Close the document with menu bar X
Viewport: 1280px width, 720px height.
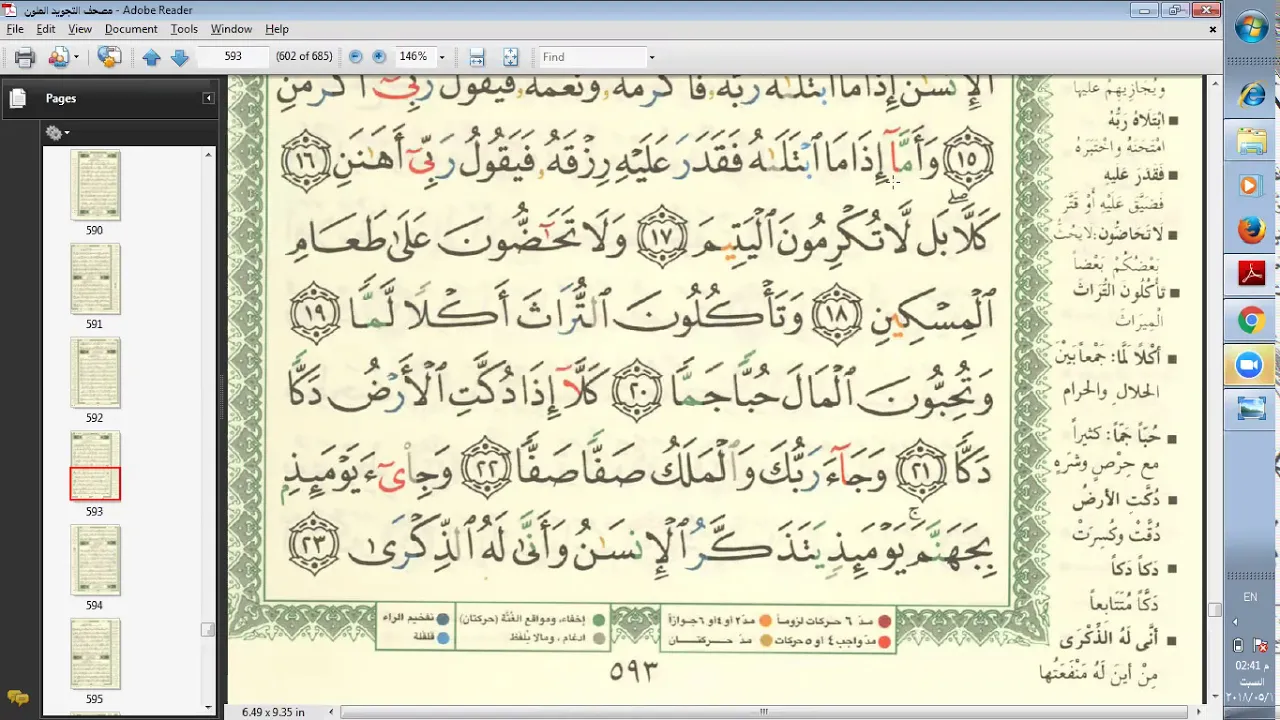[x=1213, y=29]
